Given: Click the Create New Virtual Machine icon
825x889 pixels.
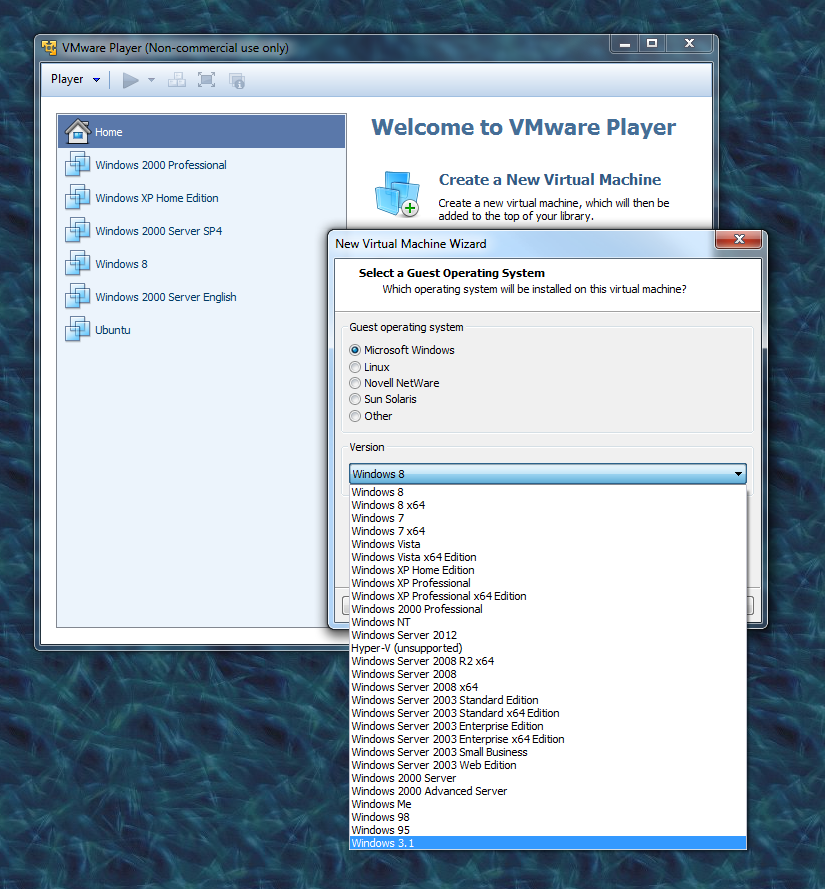Looking at the screenshot, I should tap(396, 194).
